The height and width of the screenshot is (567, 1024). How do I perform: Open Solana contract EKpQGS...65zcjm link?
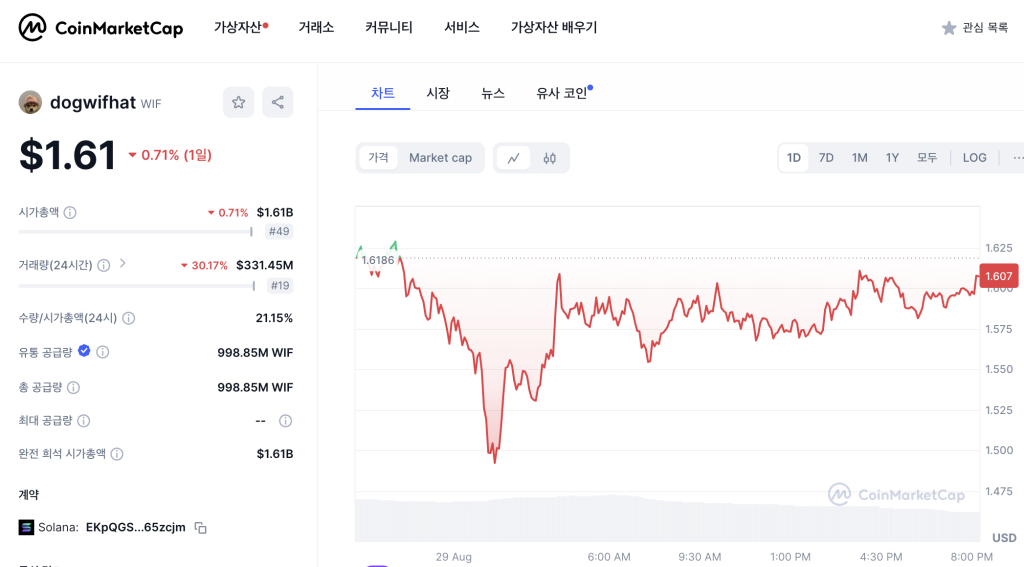tap(136, 527)
